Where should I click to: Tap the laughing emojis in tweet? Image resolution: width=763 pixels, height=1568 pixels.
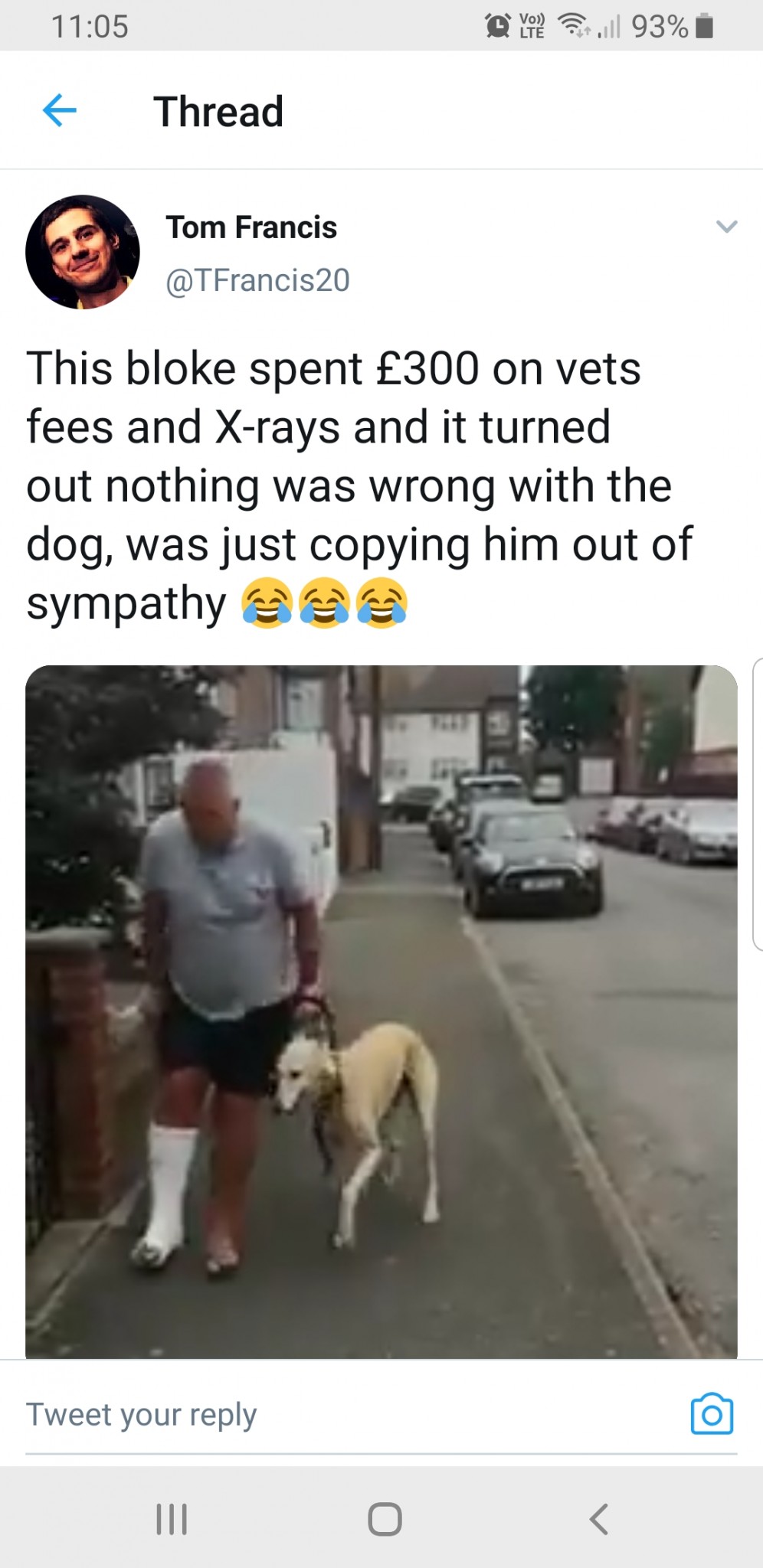(324, 603)
